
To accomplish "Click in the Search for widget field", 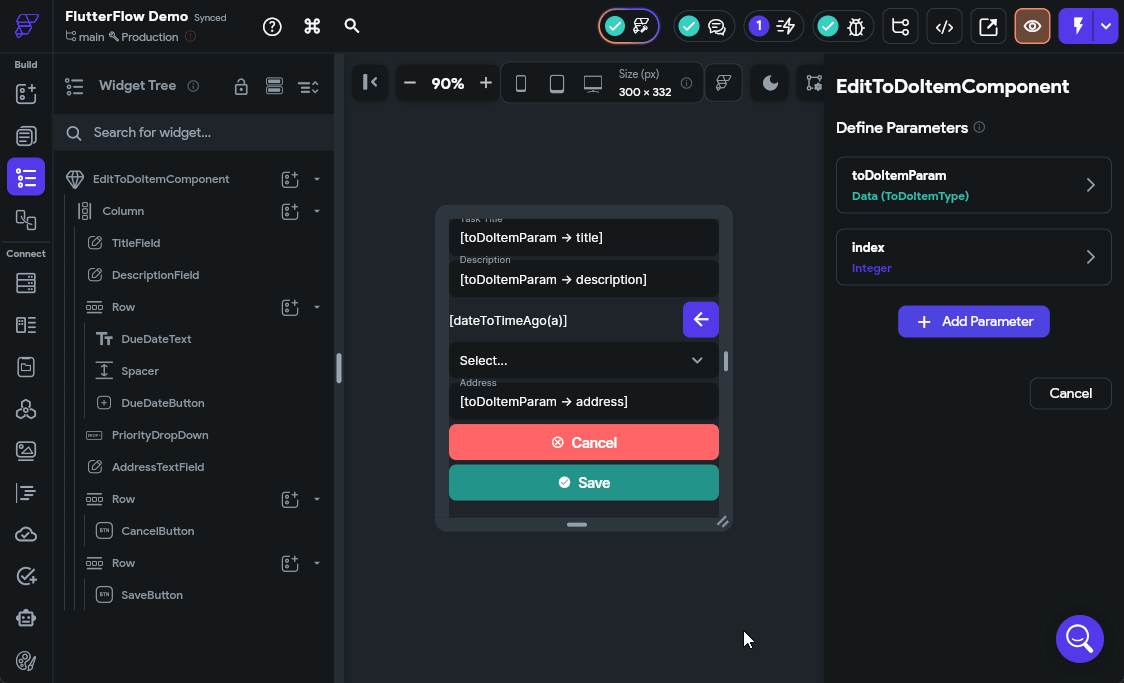I will (x=194, y=133).
